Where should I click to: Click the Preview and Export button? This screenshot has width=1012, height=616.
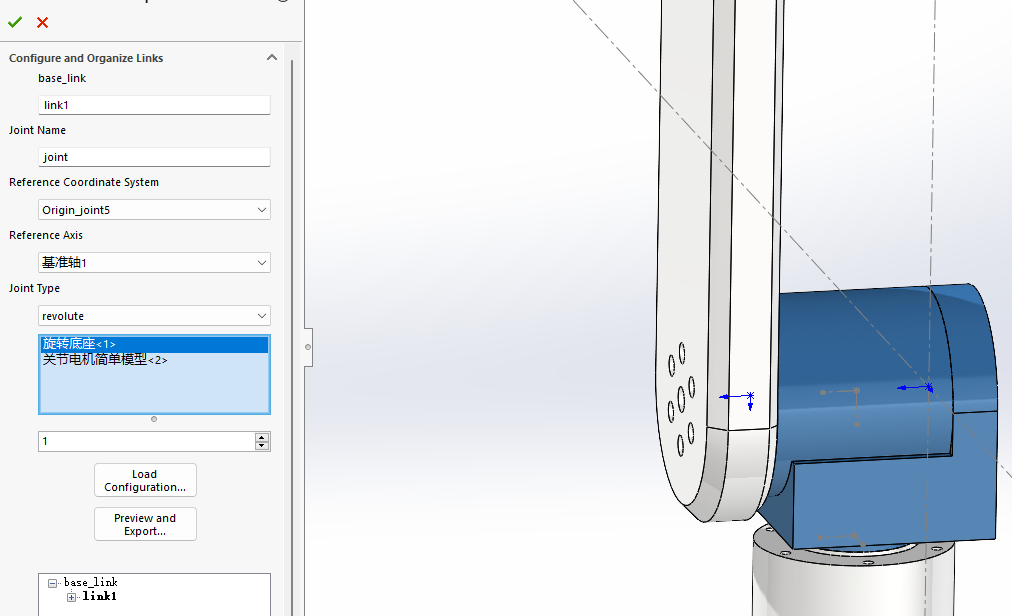[x=145, y=524]
